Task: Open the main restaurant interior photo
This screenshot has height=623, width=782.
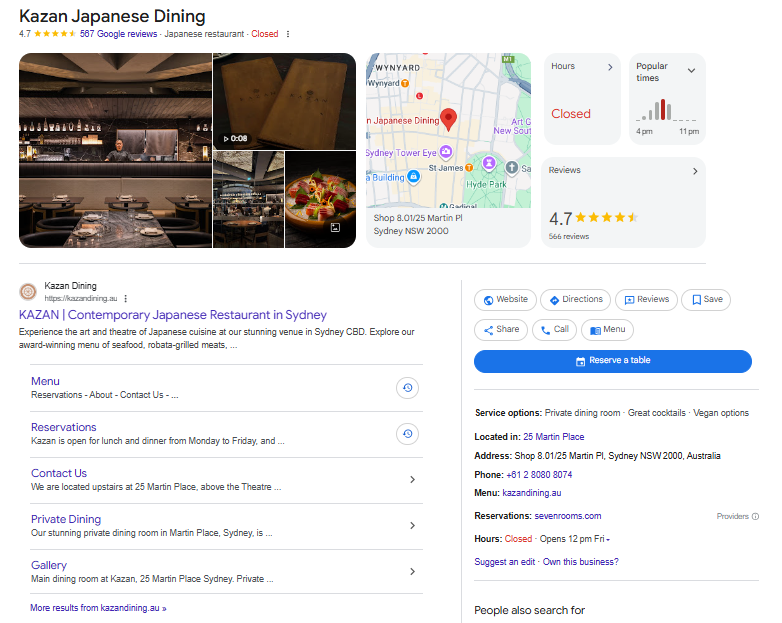Action: [x=115, y=150]
